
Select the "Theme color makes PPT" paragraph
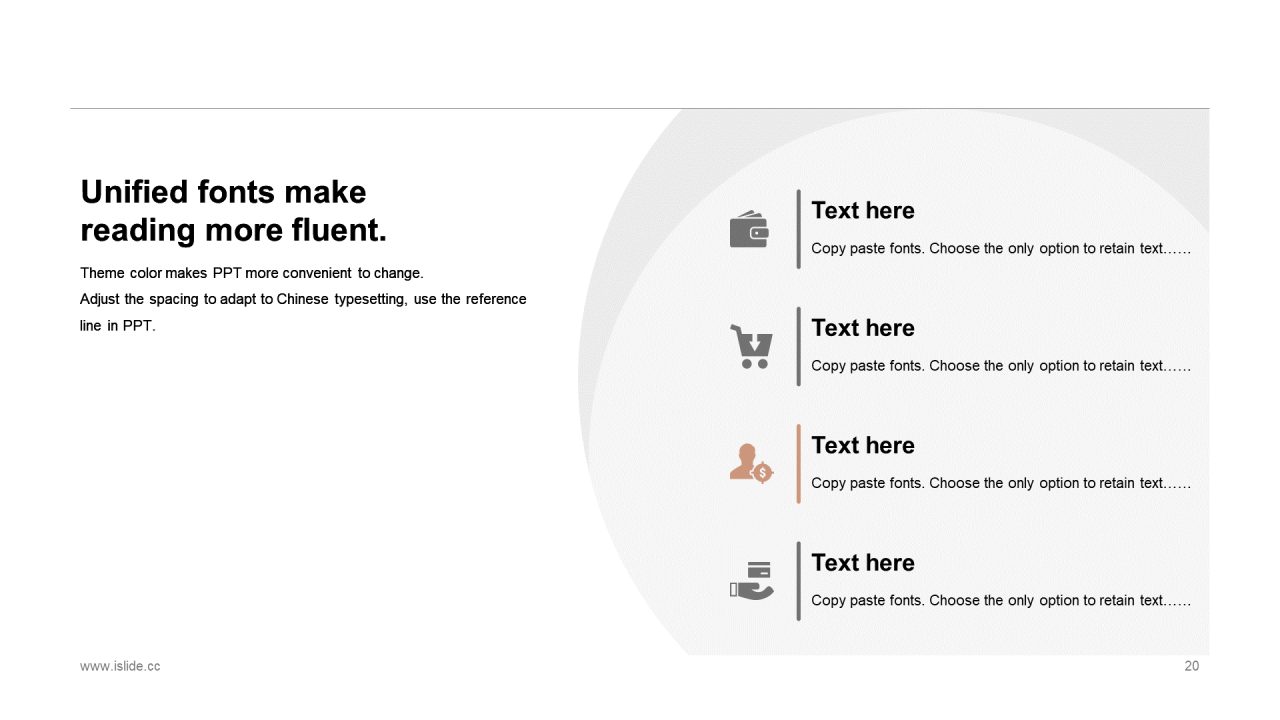pos(302,299)
